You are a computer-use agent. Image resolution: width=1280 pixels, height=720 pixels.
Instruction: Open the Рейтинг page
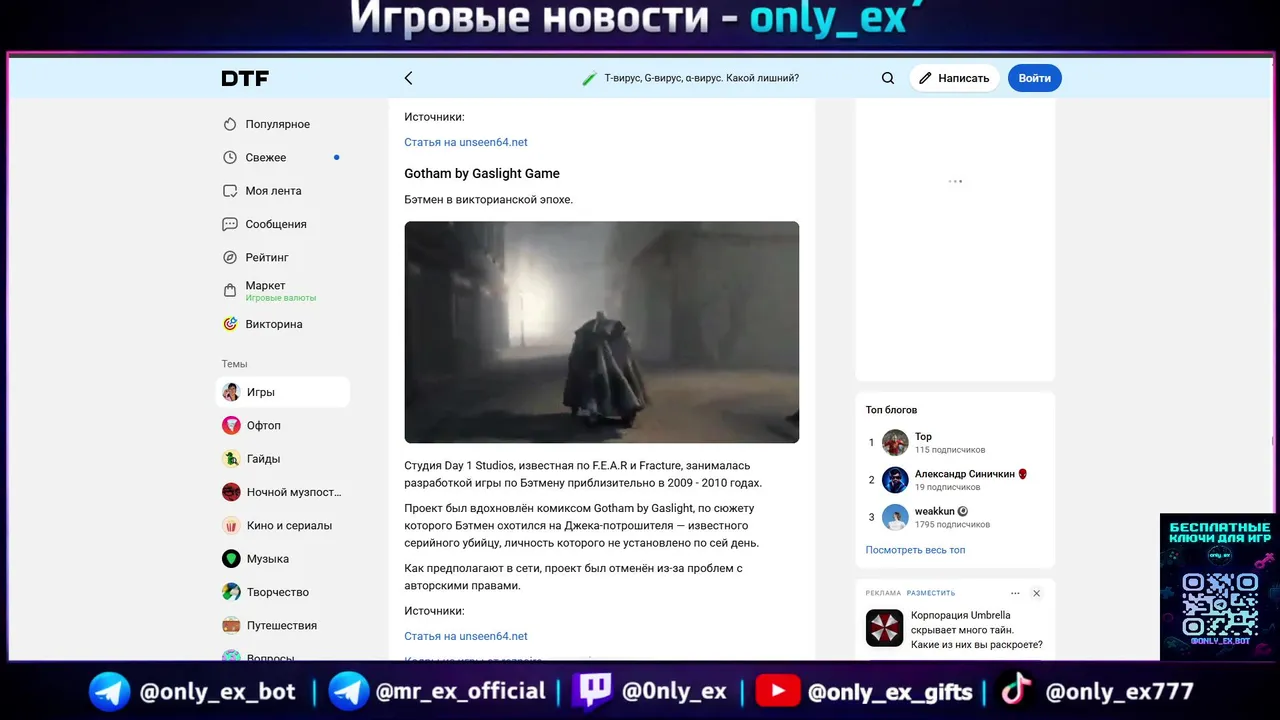click(267, 257)
